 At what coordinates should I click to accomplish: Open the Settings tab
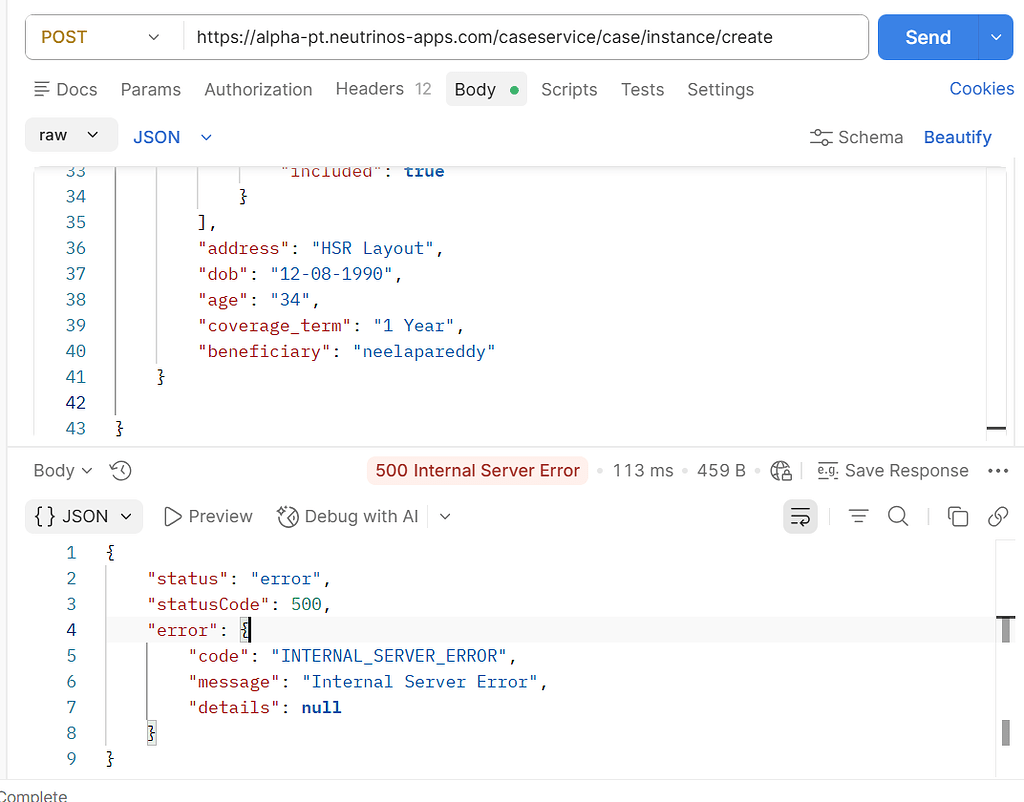tap(720, 89)
